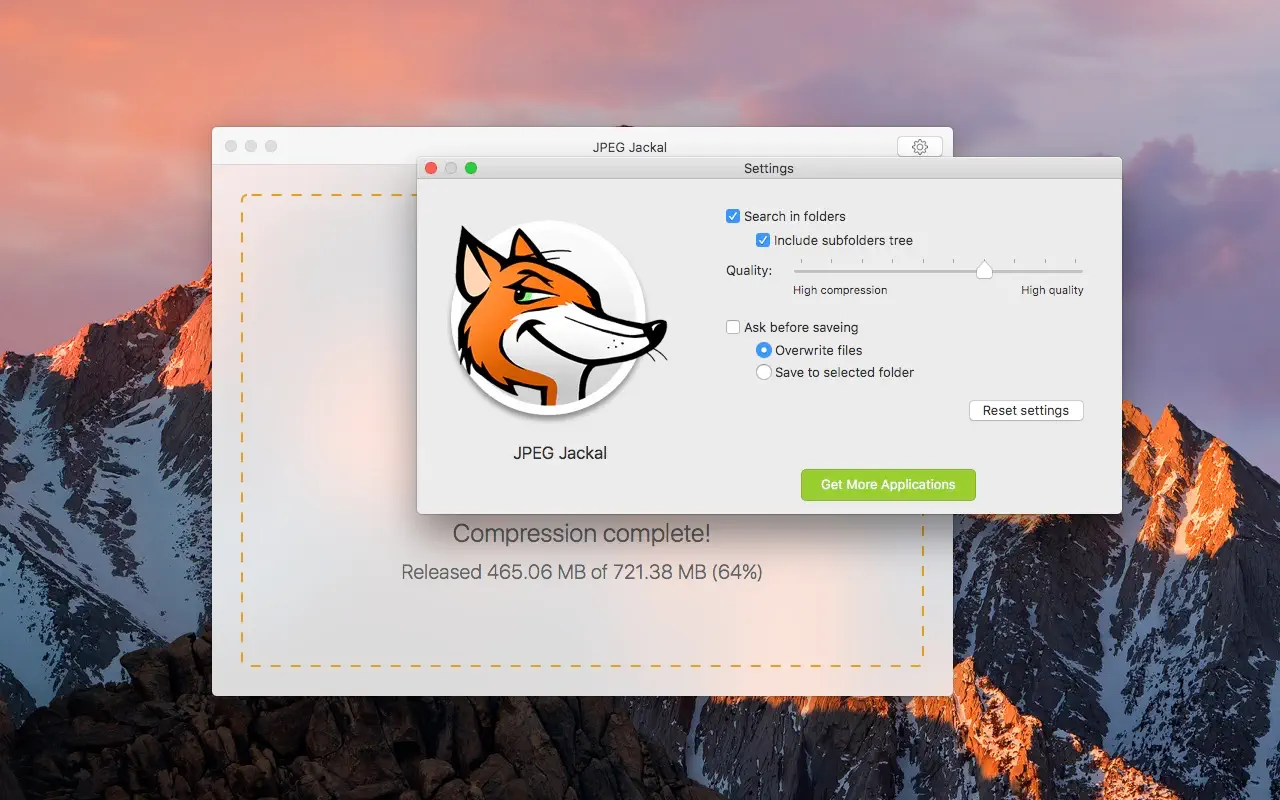The image size is (1280, 800).
Task: Click the Quality slider handle
Action: (984, 269)
